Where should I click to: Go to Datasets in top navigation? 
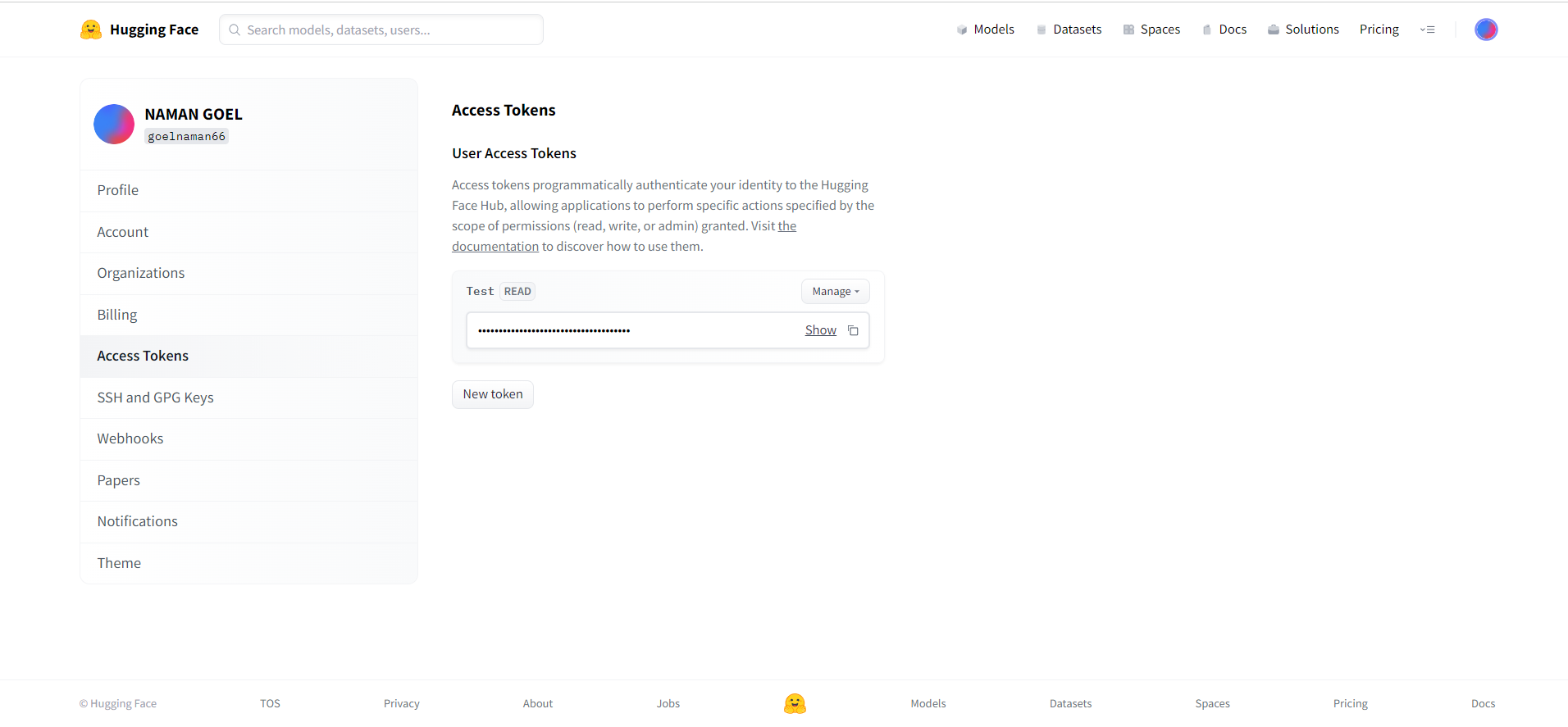[x=1069, y=30]
